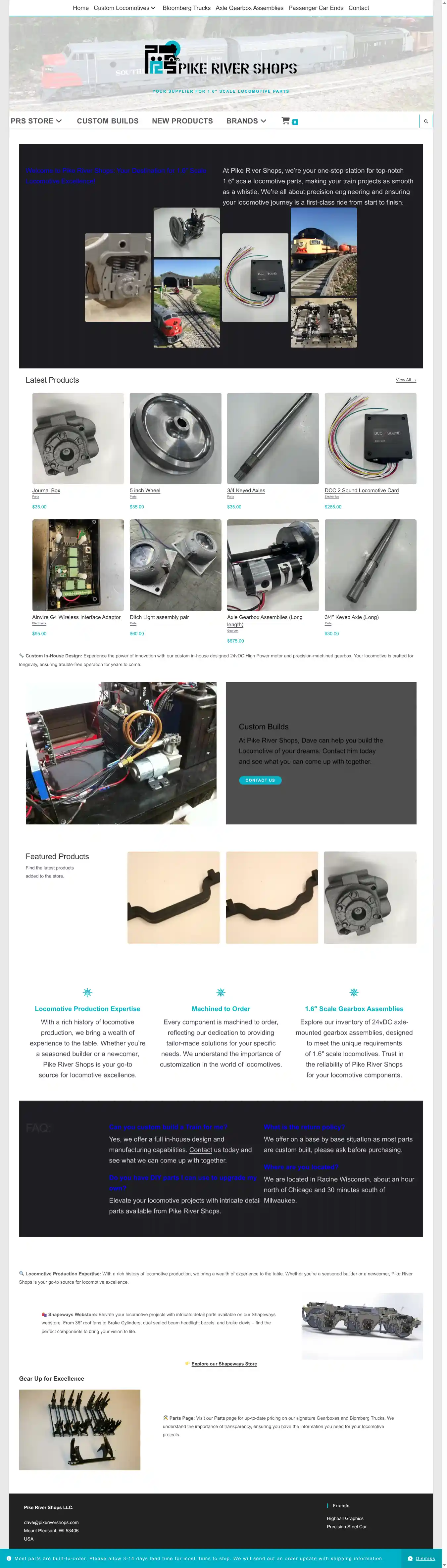Expand the BRANDS menu
This screenshot has width=447, height=1568.
click(246, 121)
